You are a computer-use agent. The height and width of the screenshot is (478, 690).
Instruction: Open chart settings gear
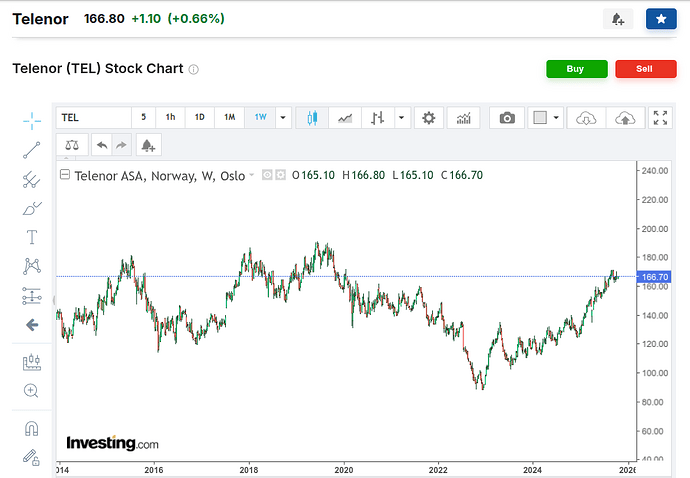click(429, 118)
